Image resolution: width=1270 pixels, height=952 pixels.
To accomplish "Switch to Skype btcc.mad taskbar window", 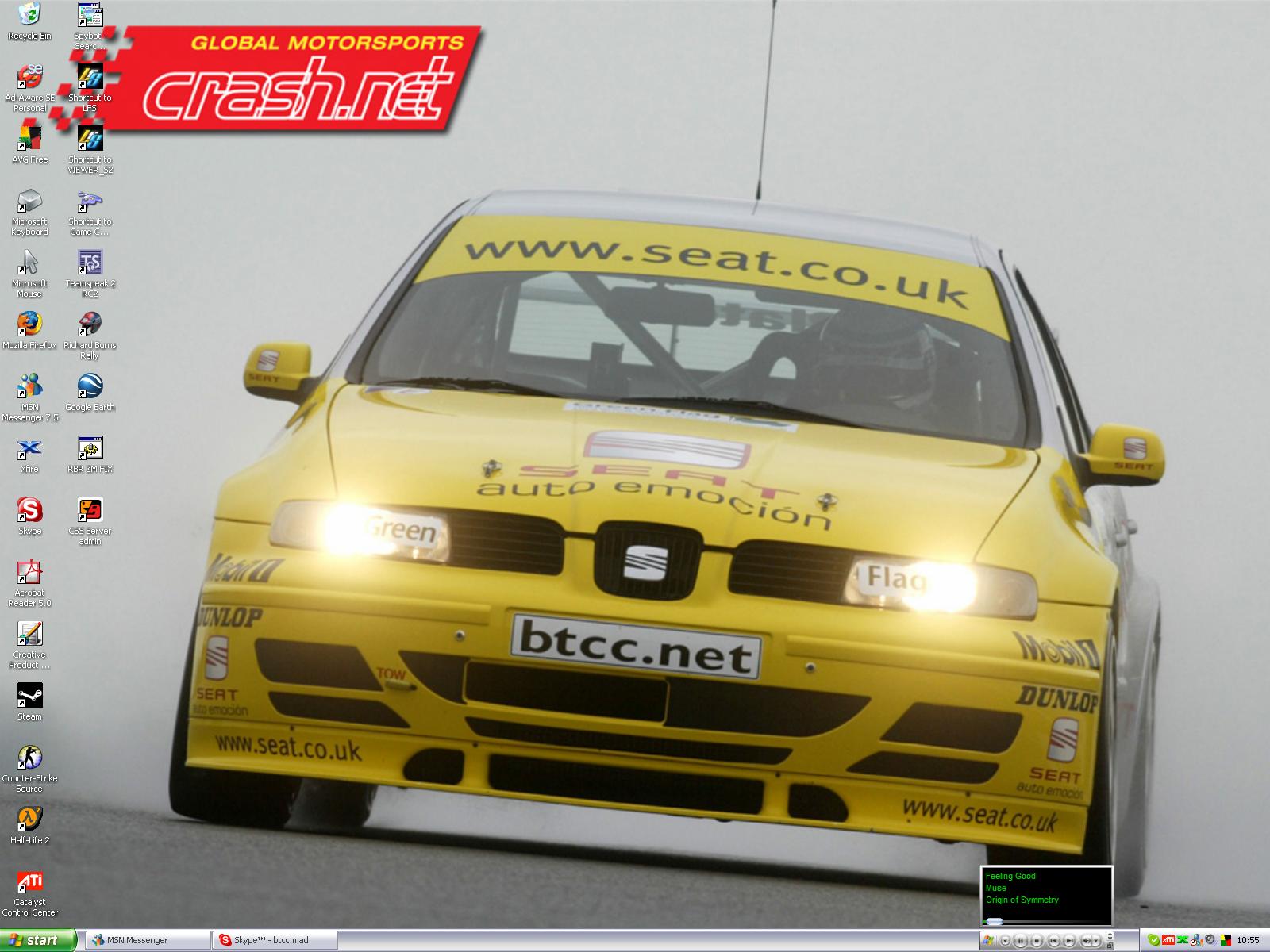I will coord(275,940).
